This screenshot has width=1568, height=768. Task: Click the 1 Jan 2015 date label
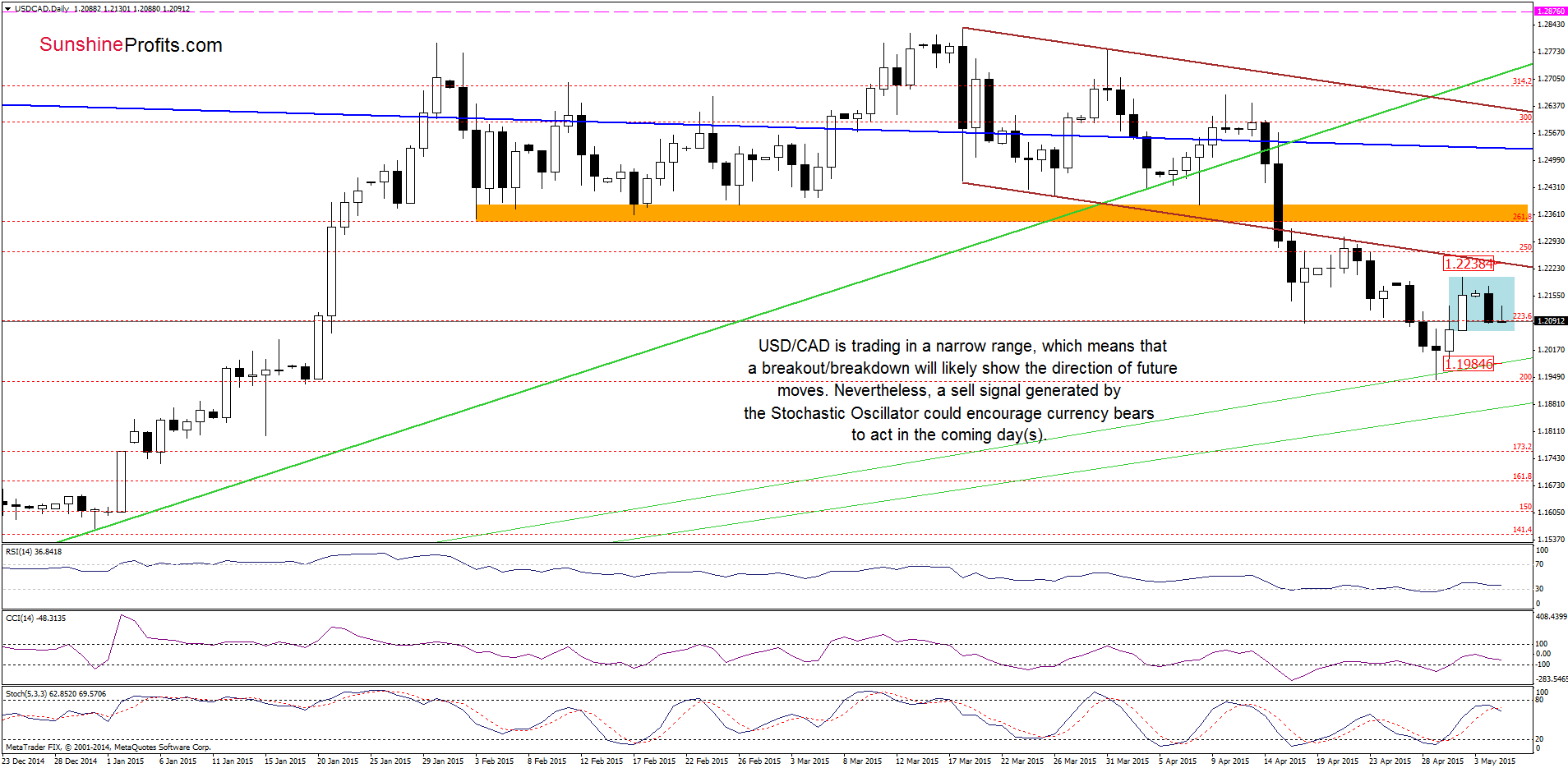125,761
